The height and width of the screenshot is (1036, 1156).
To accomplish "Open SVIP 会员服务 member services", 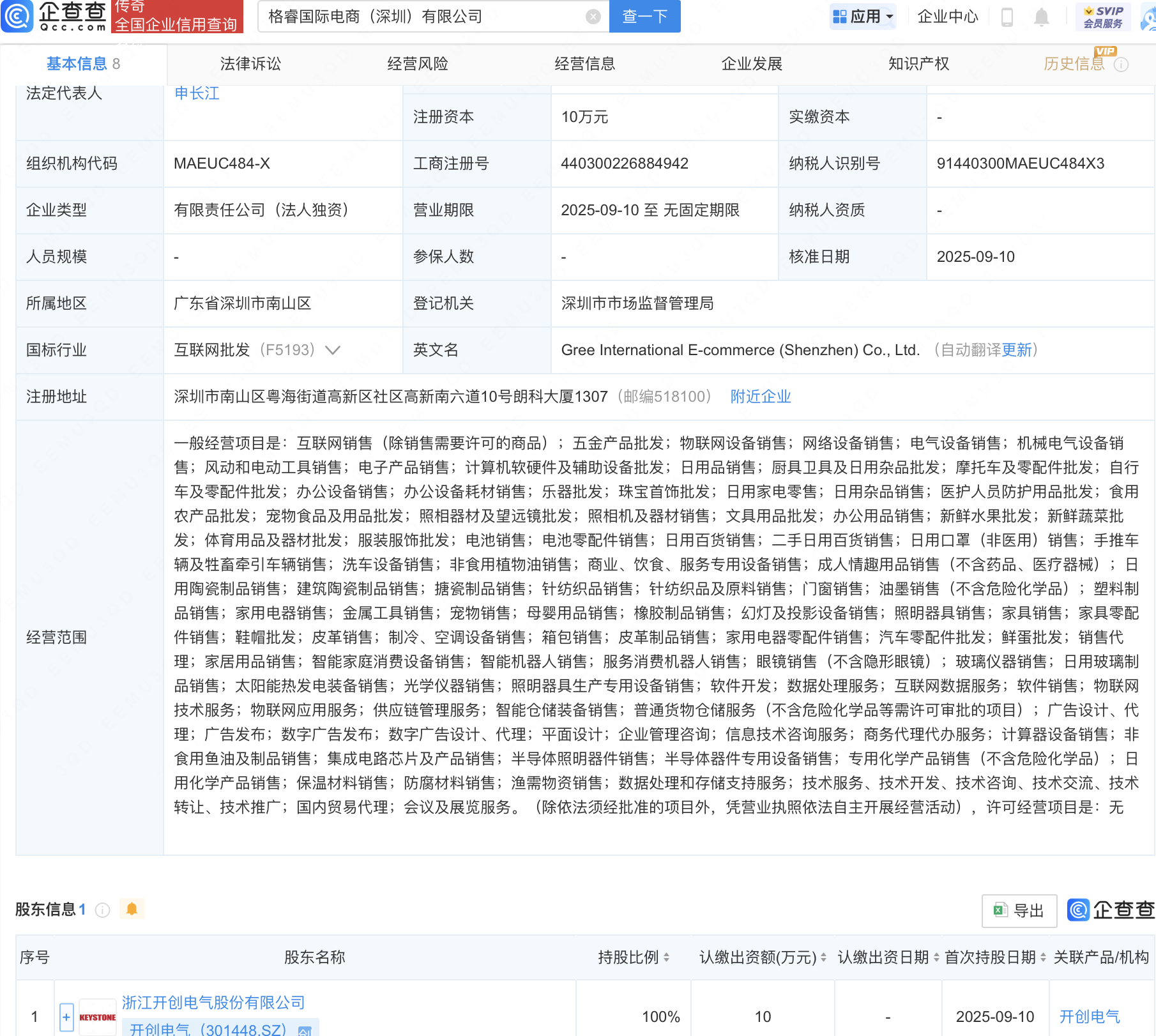I will pyautogui.click(x=1103, y=17).
